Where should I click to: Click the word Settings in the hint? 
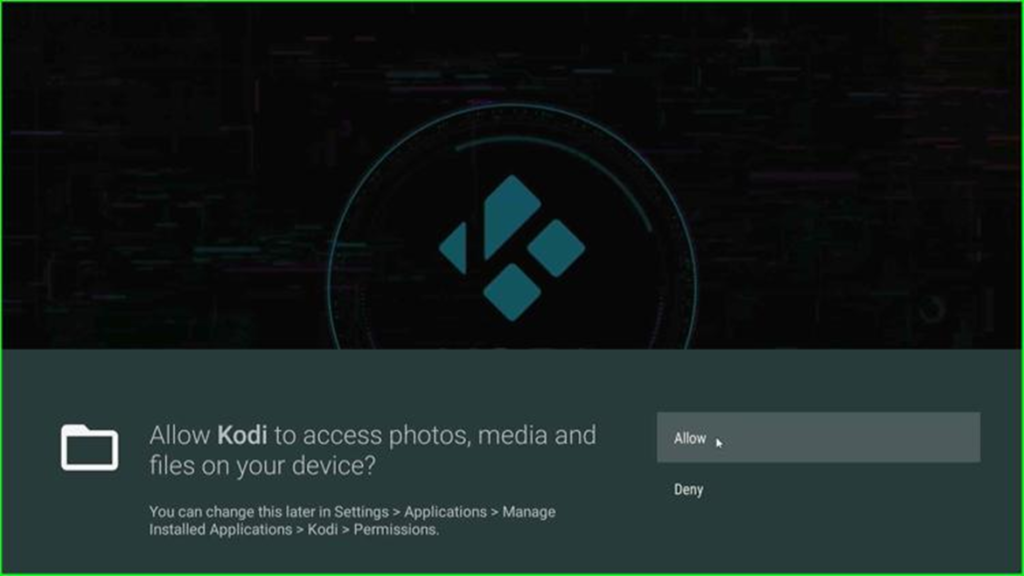361,512
